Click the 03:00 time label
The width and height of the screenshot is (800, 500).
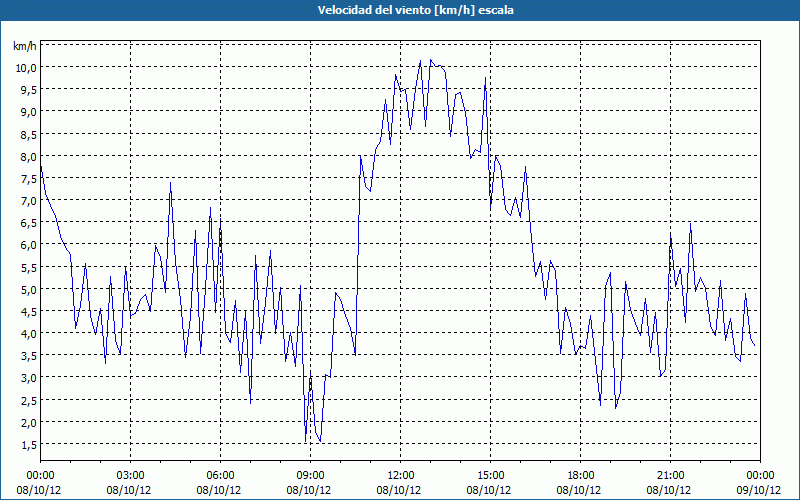click(x=131, y=476)
